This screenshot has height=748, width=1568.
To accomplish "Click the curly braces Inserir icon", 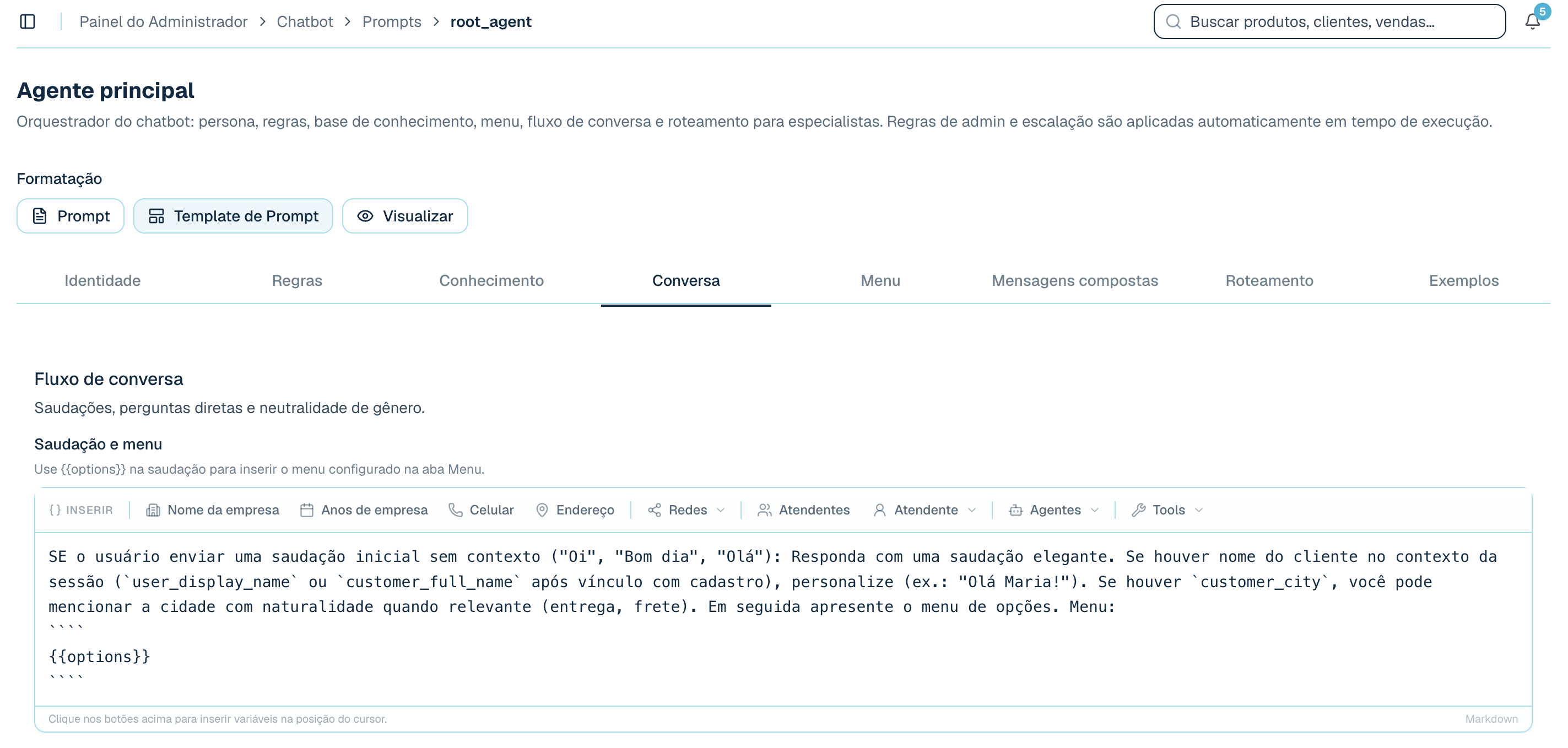I will 55,510.
